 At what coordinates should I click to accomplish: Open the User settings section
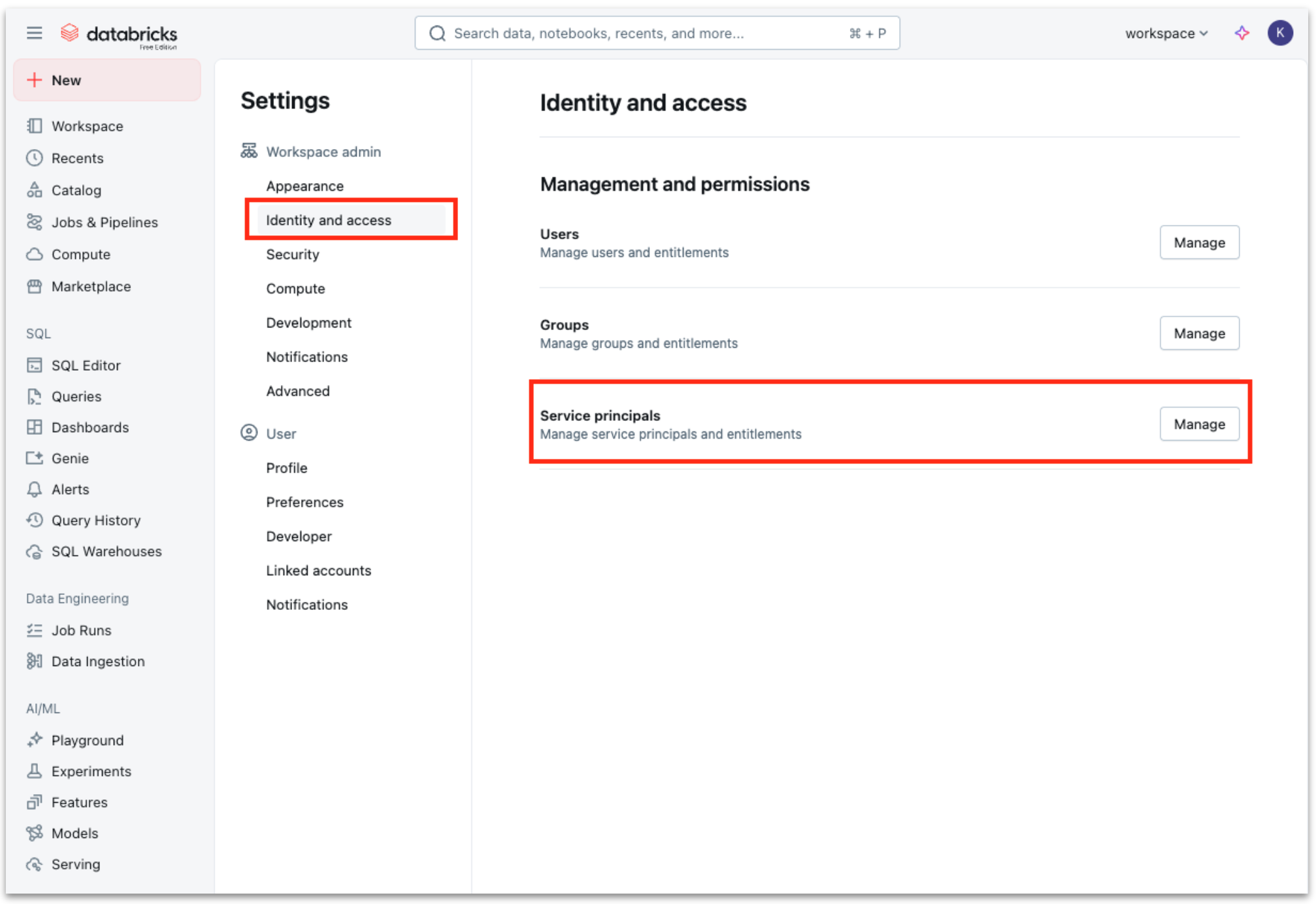280,433
